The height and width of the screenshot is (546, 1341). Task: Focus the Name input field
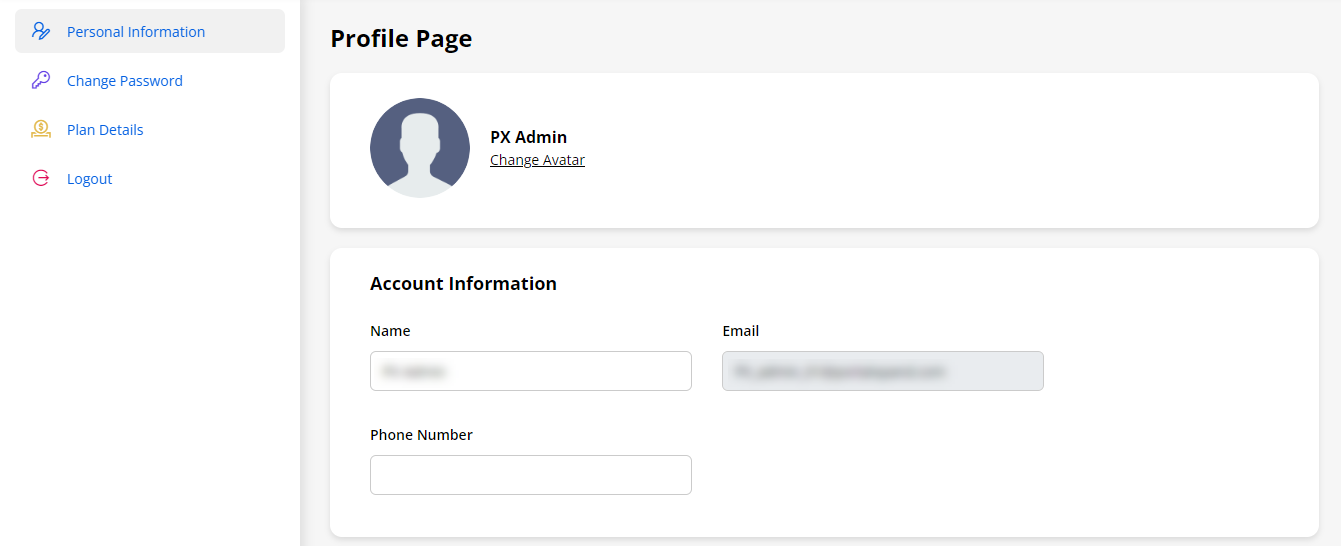[x=530, y=371]
